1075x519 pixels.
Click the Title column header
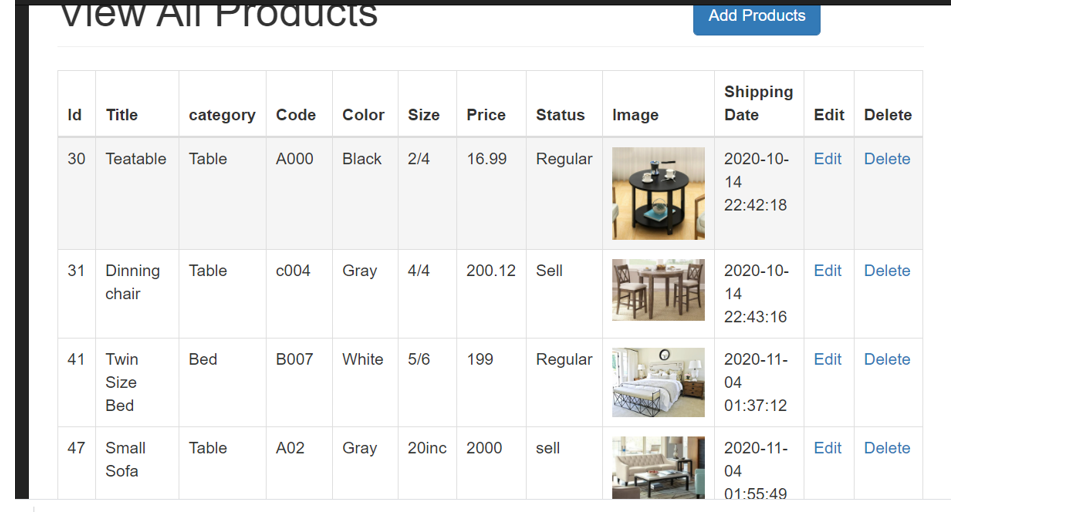click(x=122, y=115)
